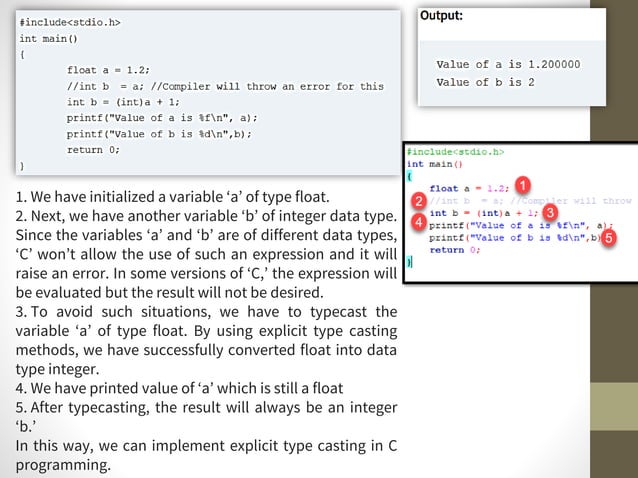The width and height of the screenshot is (638, 478).
Task: Click line "be evaluated but the result will not be desired."
Action: [x=170, y=292]
